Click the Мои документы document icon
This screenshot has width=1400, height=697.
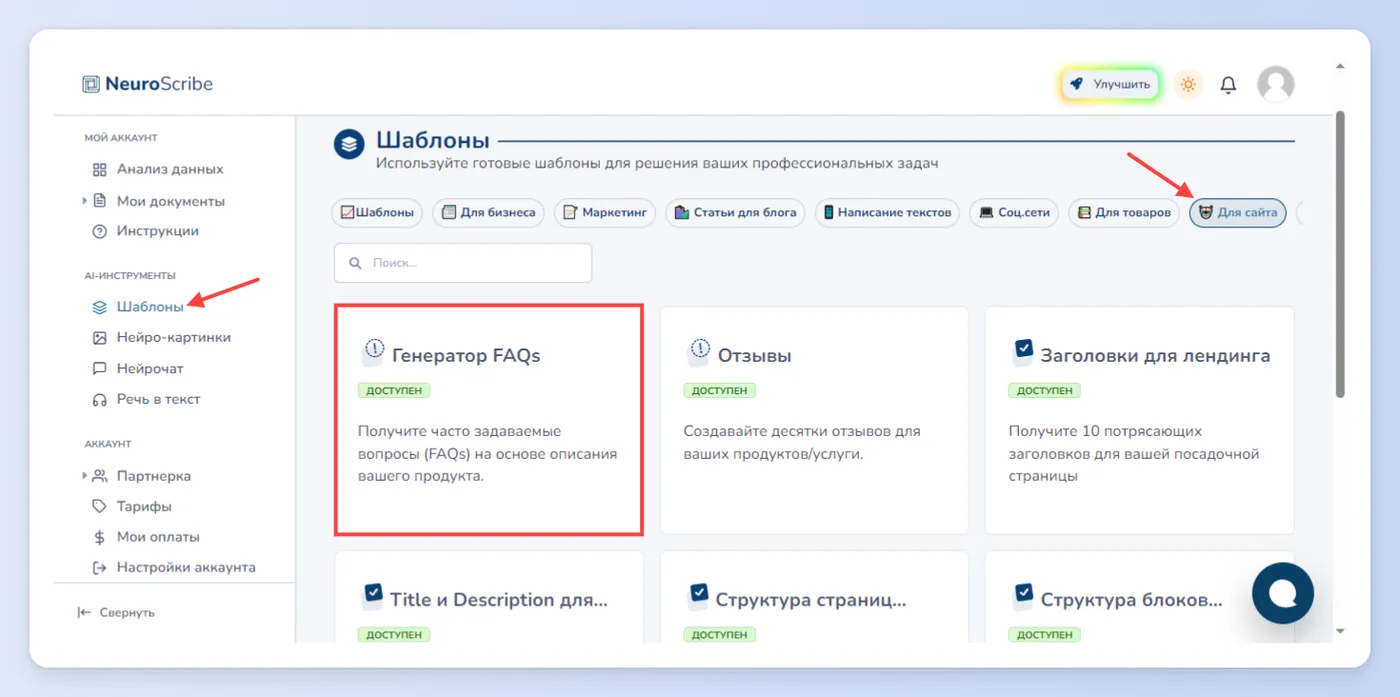coord(99,201)
